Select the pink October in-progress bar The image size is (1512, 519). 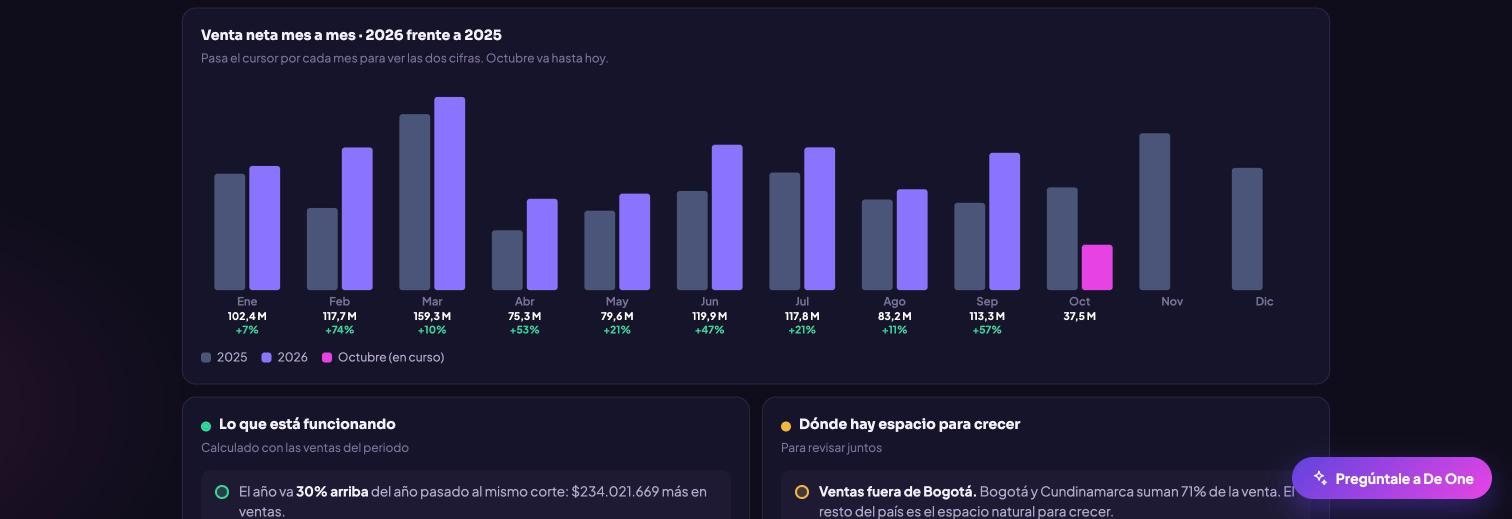tap(1097, 267)
